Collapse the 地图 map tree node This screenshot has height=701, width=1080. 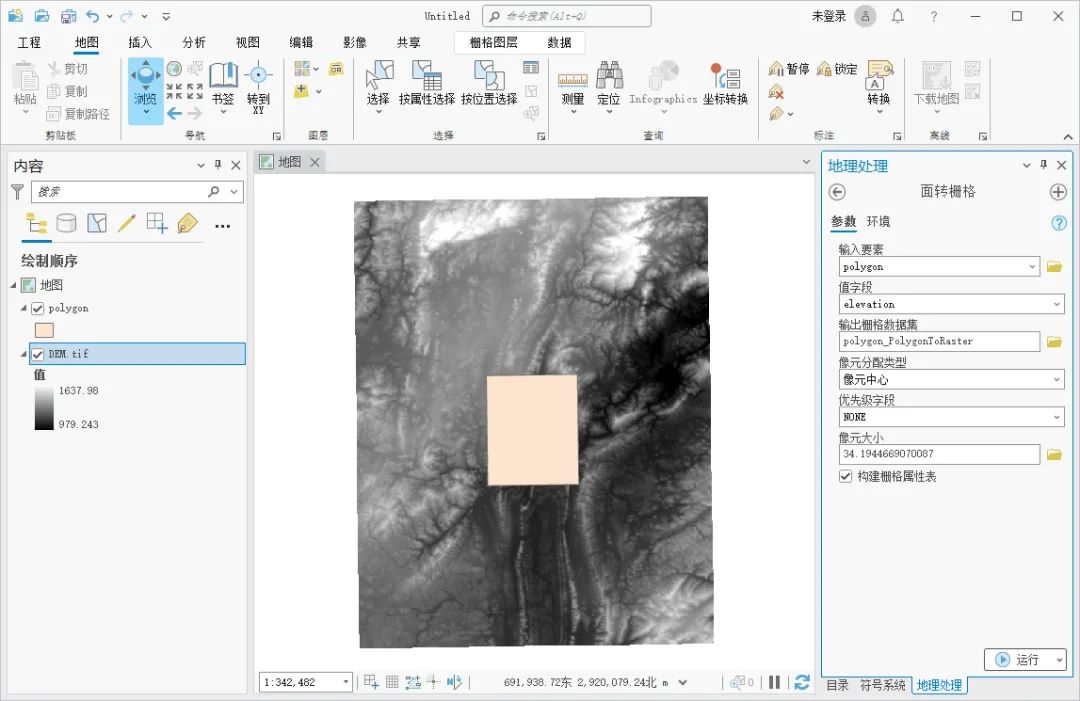coord(14,285)
